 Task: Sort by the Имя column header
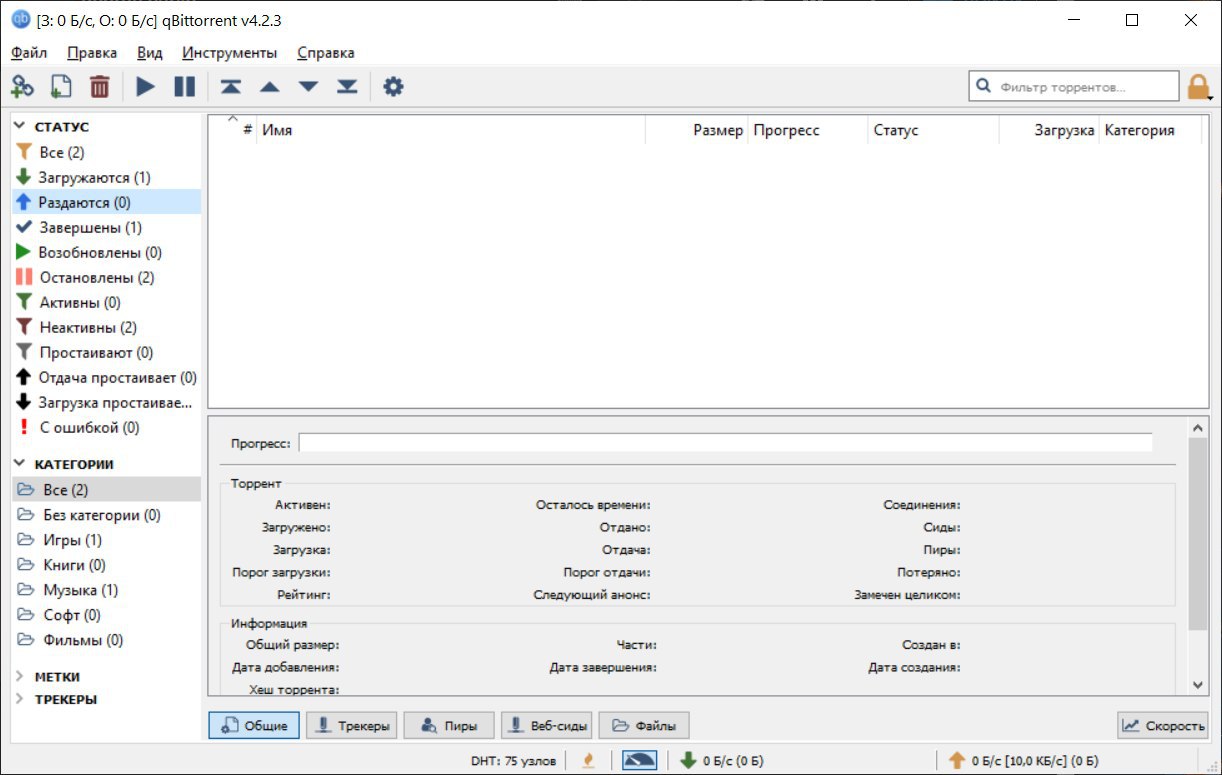tap(451, 131)
